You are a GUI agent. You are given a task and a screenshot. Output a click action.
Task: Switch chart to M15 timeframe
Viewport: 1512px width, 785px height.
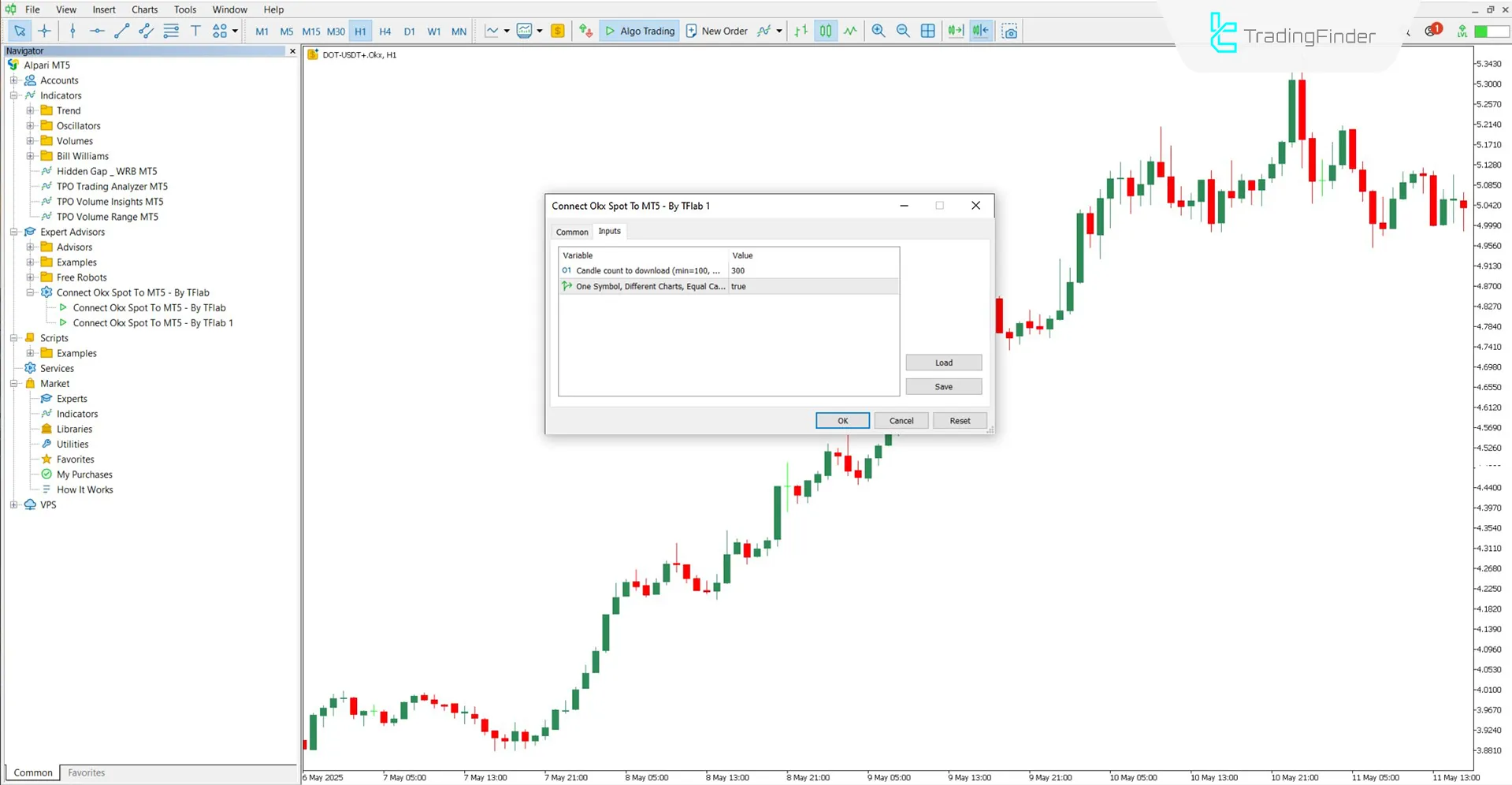coord(311,32)
